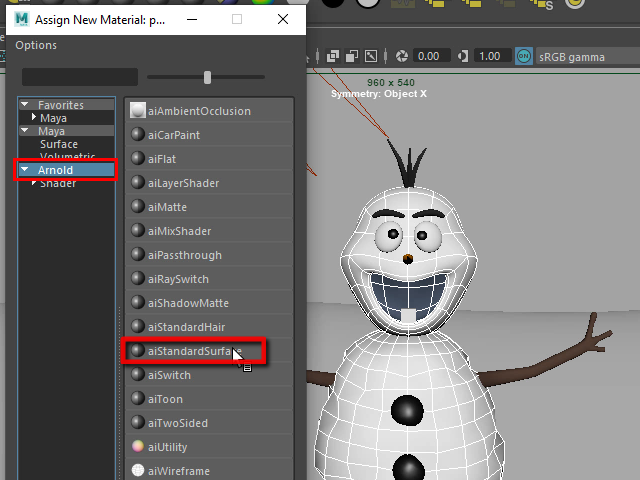Choose the aiAmbientOcclusion material

[199, 111]
